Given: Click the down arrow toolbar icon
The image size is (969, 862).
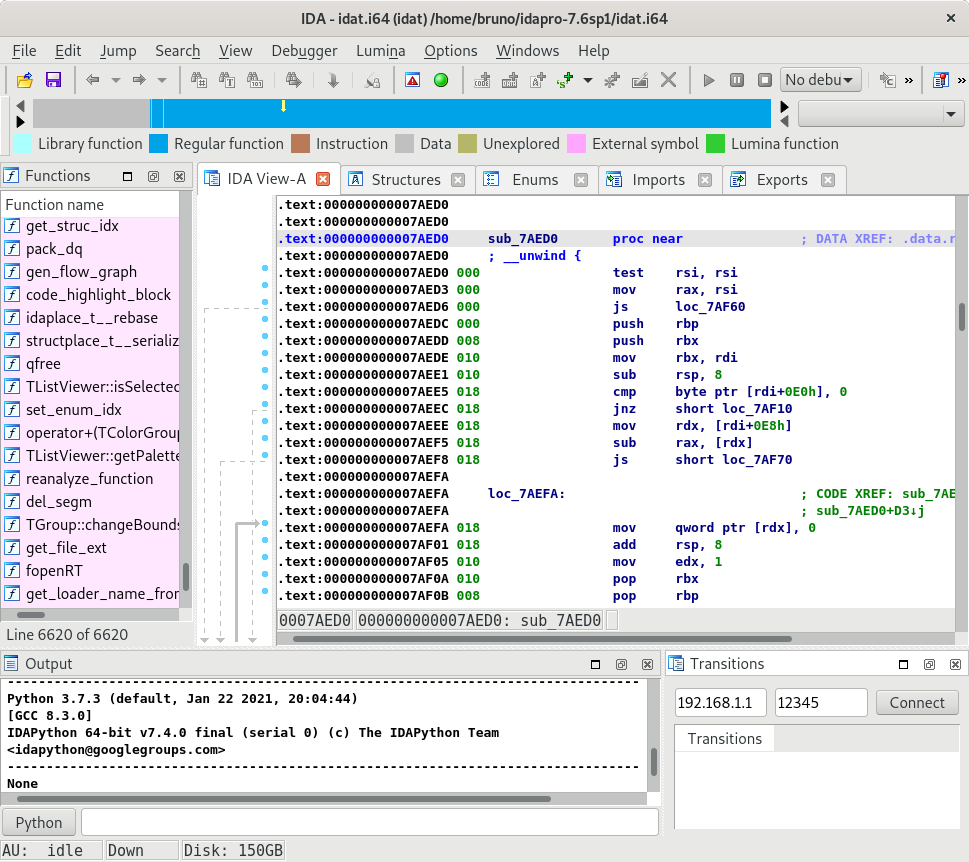Looking at the screenshot, I should pyautogui.click(x=334, y=80).
